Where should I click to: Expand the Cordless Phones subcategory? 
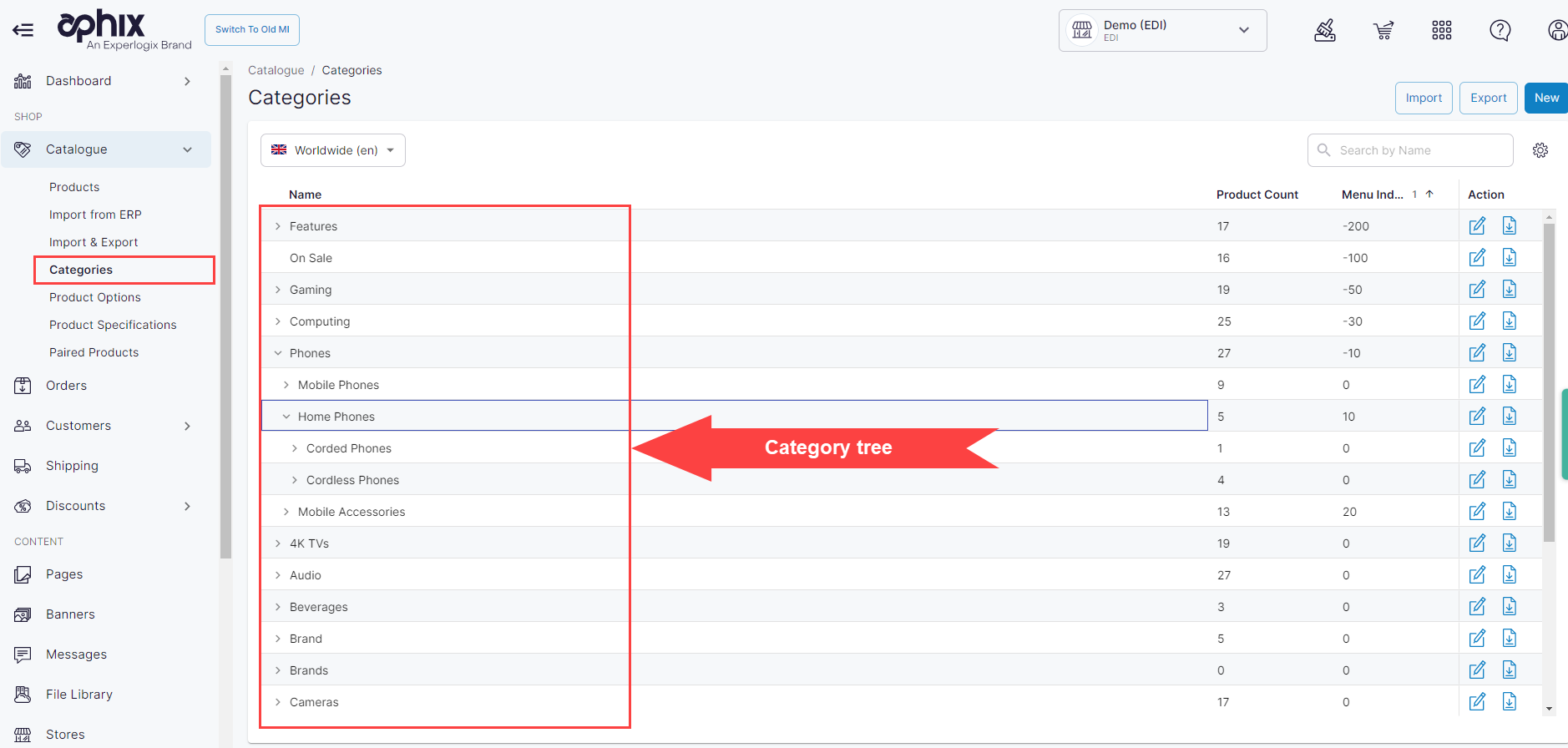(295, 480)
